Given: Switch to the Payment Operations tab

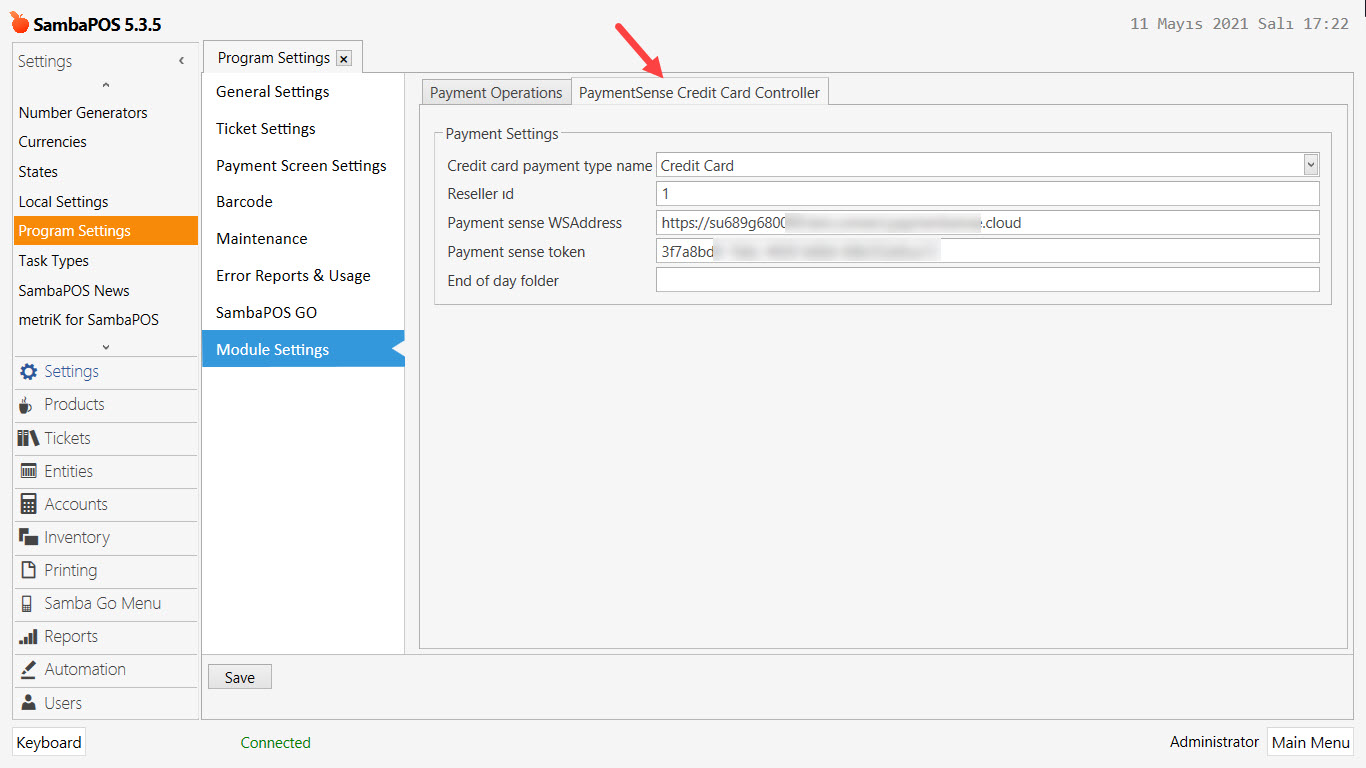Looking at the screenshot, I should coord(495,91).
